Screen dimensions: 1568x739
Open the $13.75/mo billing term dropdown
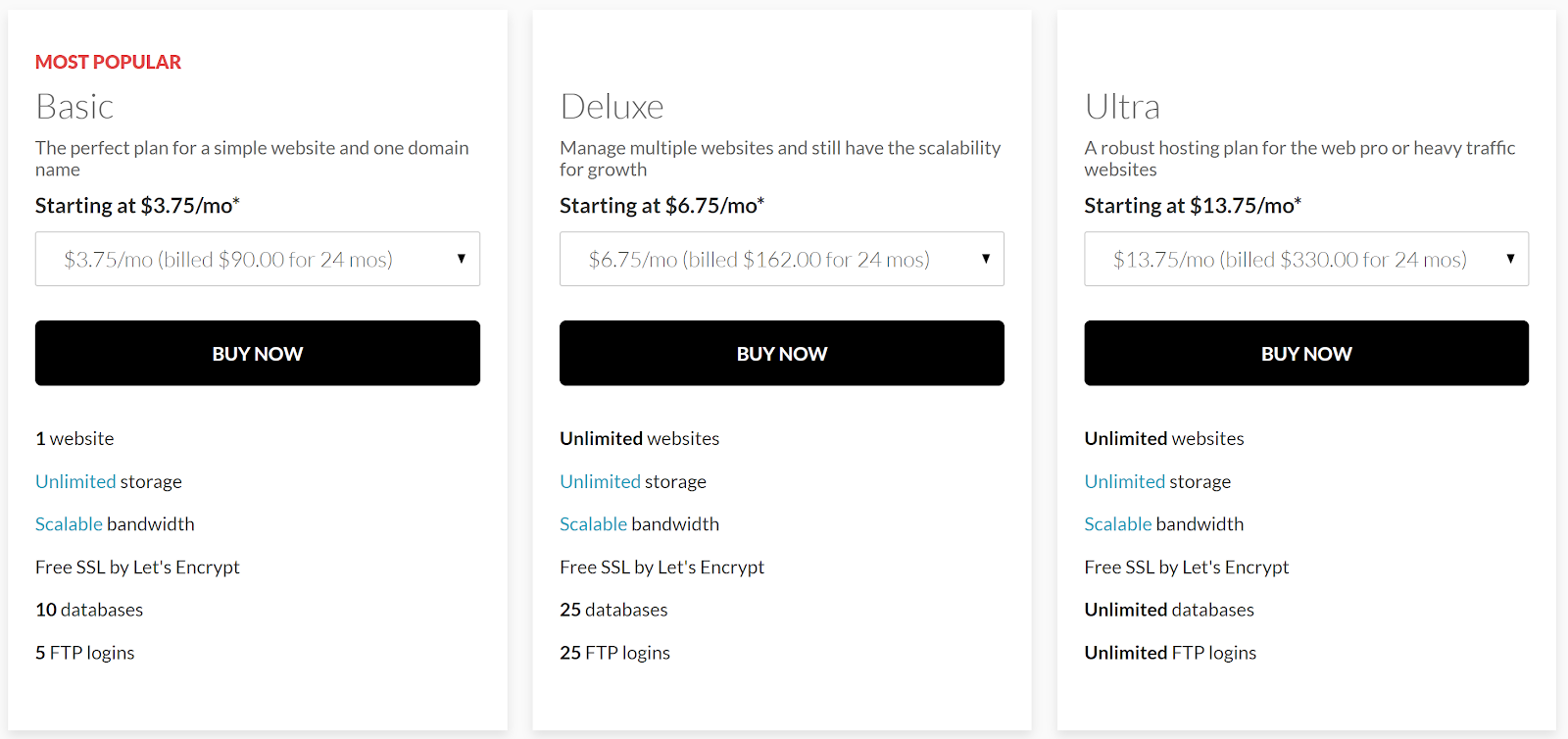[x=1306, y=259]
